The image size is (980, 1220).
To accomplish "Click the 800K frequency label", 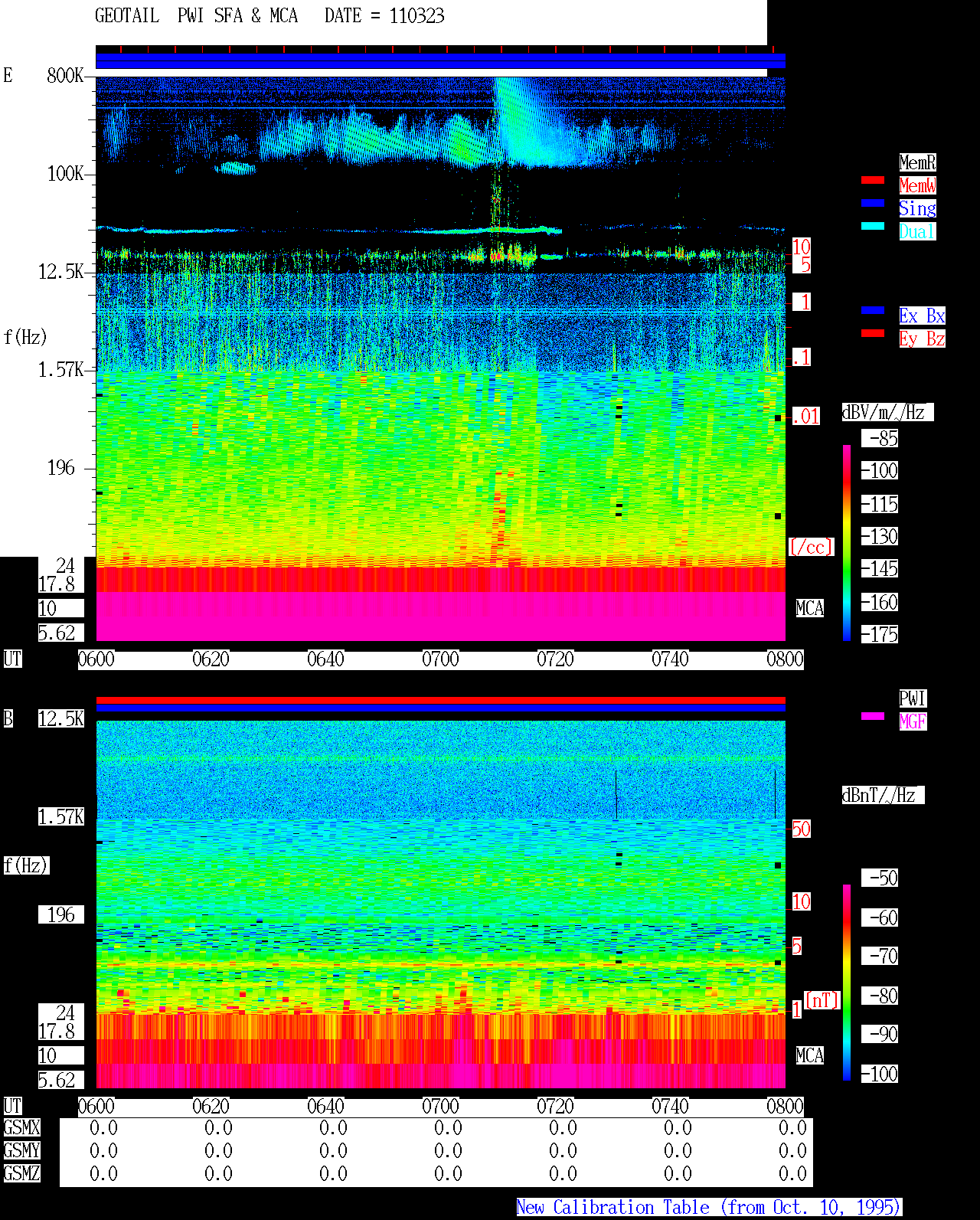I will (x=65, y=75).
